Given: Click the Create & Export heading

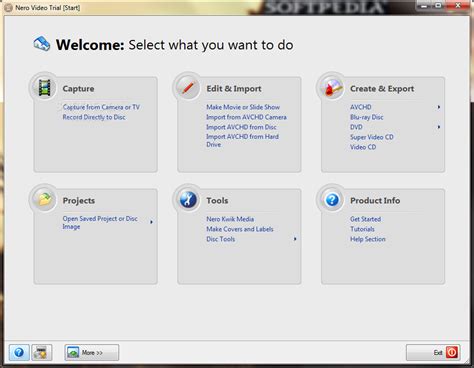Looking at the screenshot, I should (382, 89).
